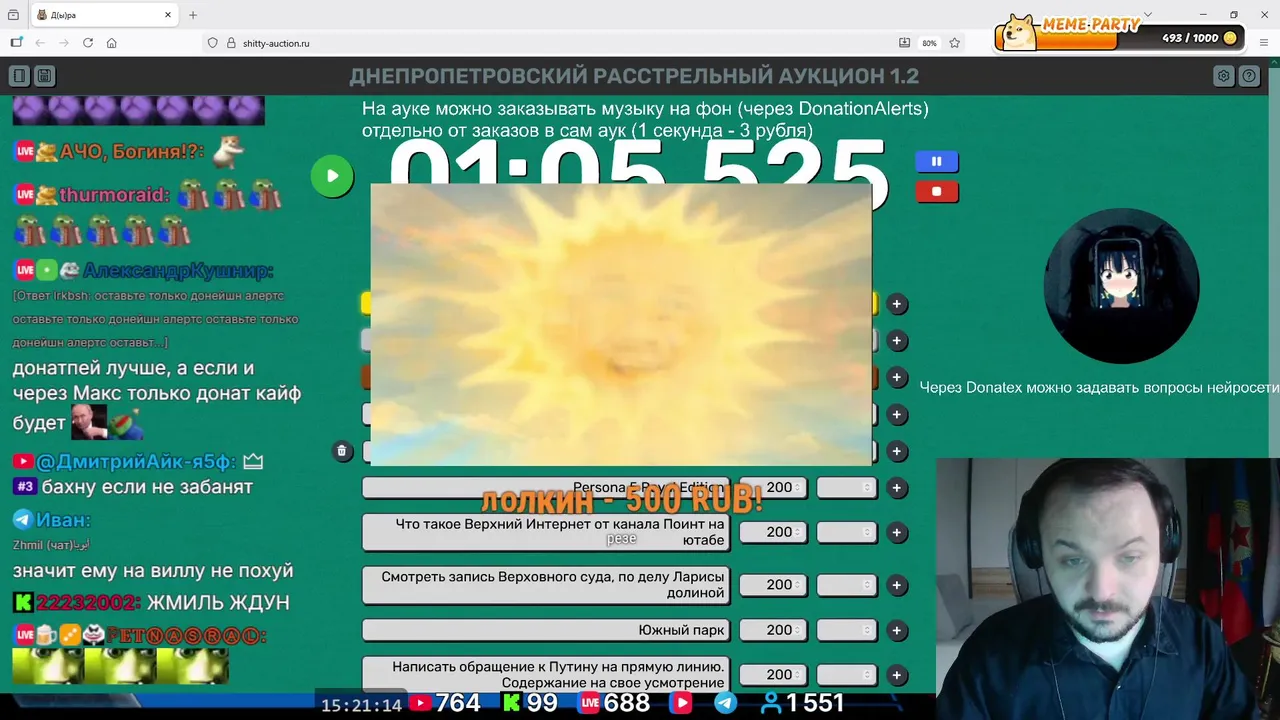
Task: Click plus on Верхний Интернет lot
Action: point(897,533)
